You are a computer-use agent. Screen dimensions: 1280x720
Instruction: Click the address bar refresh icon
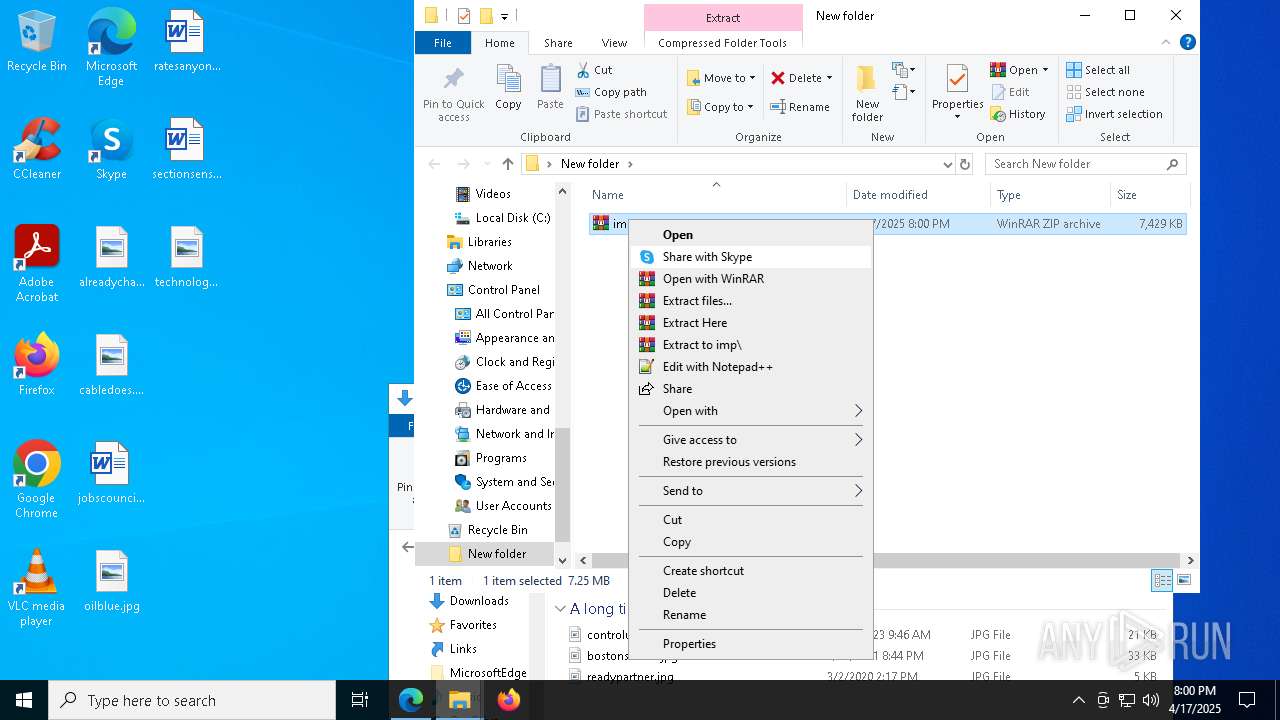click(x=965, y=164)
